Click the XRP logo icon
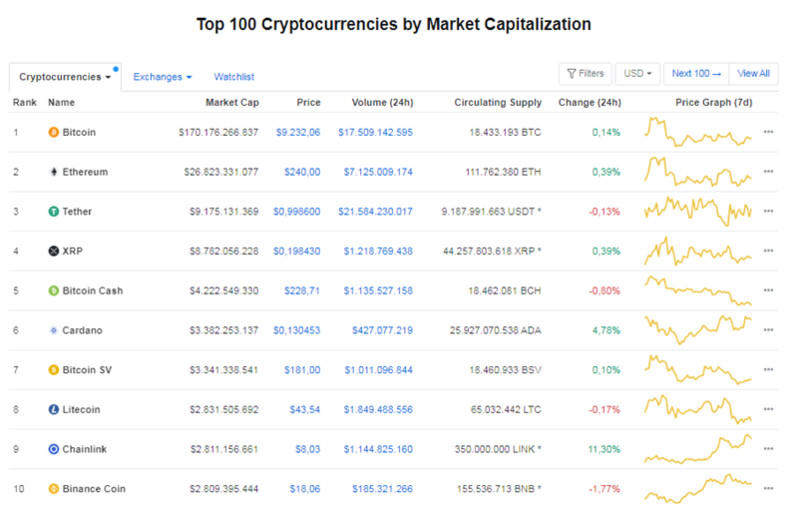The image size is (798, 508). click(54, 251)
